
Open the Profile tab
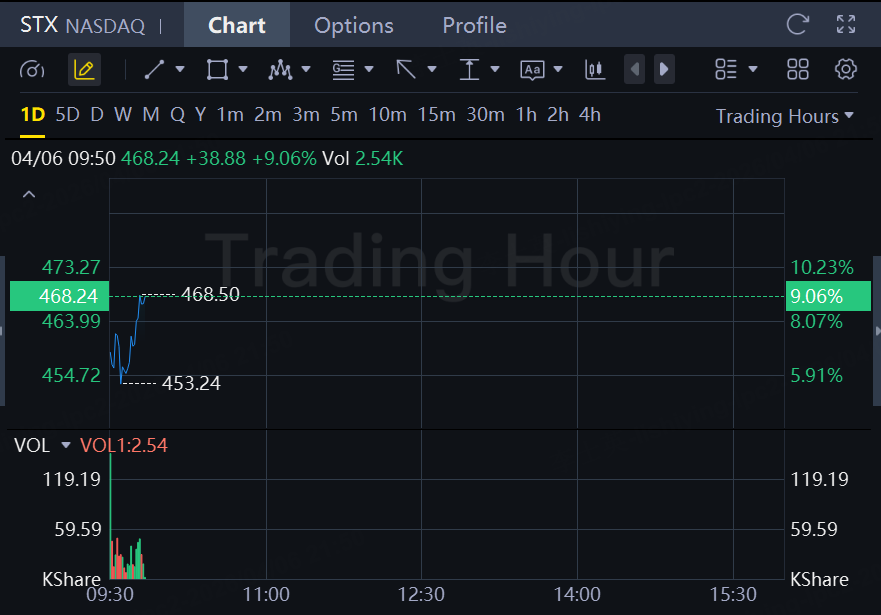pos(474,25)
